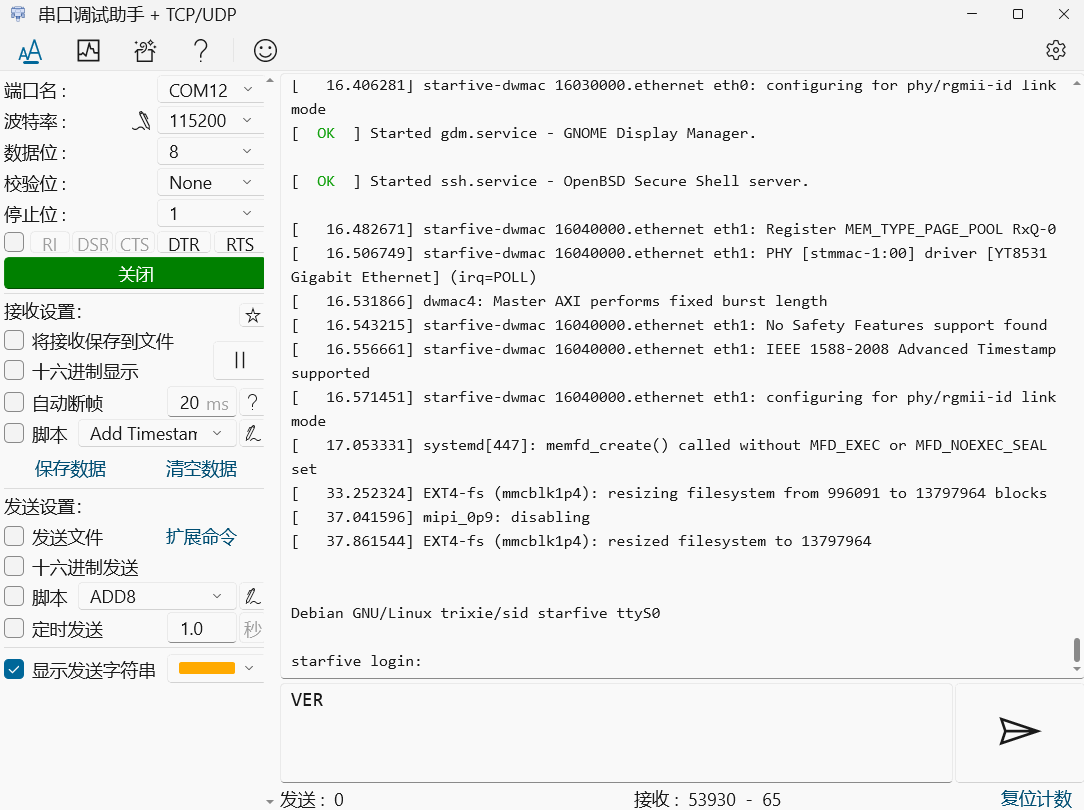Pause receiving with the pause button
The height and width of the screenshot is (810, 1084).
(239, 360)
